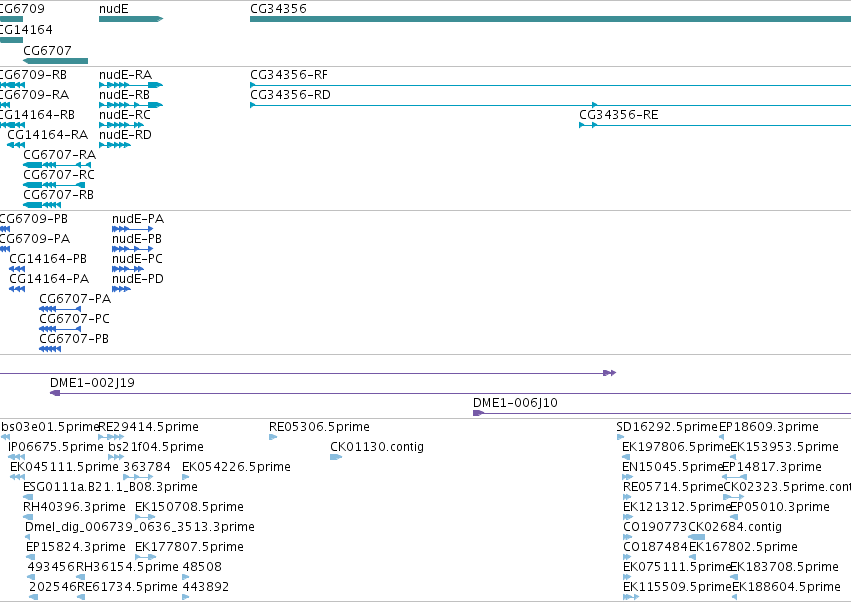
Task: Click the EN15045.5prime label
Action: 672,467
